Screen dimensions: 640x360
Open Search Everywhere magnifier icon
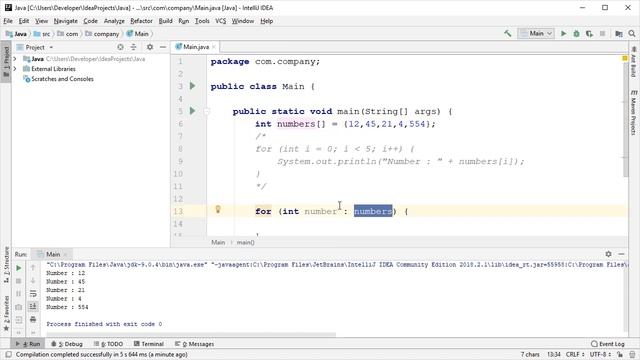point(632,33)
